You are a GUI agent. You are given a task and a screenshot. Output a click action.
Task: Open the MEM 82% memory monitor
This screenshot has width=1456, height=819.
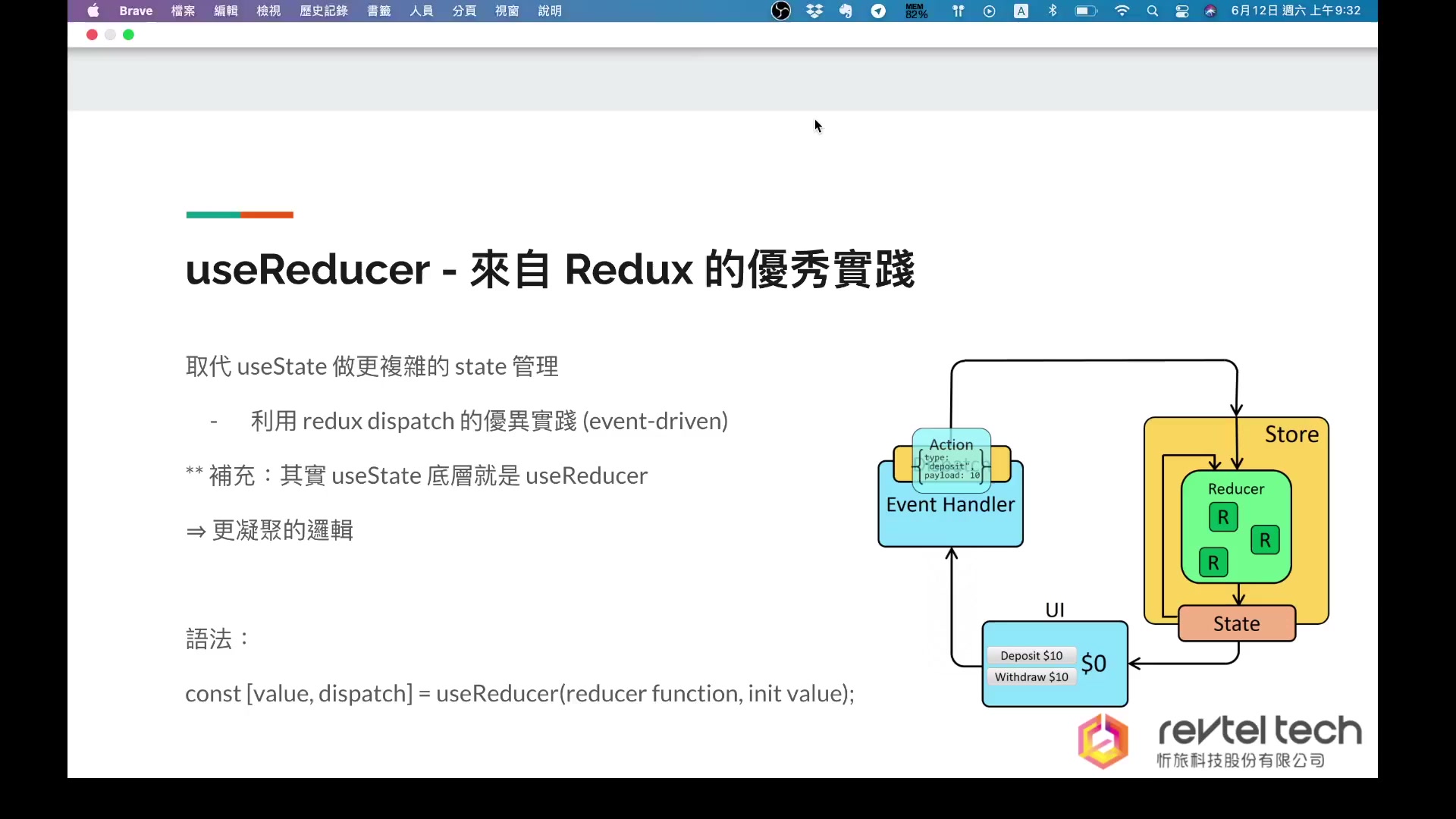click(x=916, y=11)
